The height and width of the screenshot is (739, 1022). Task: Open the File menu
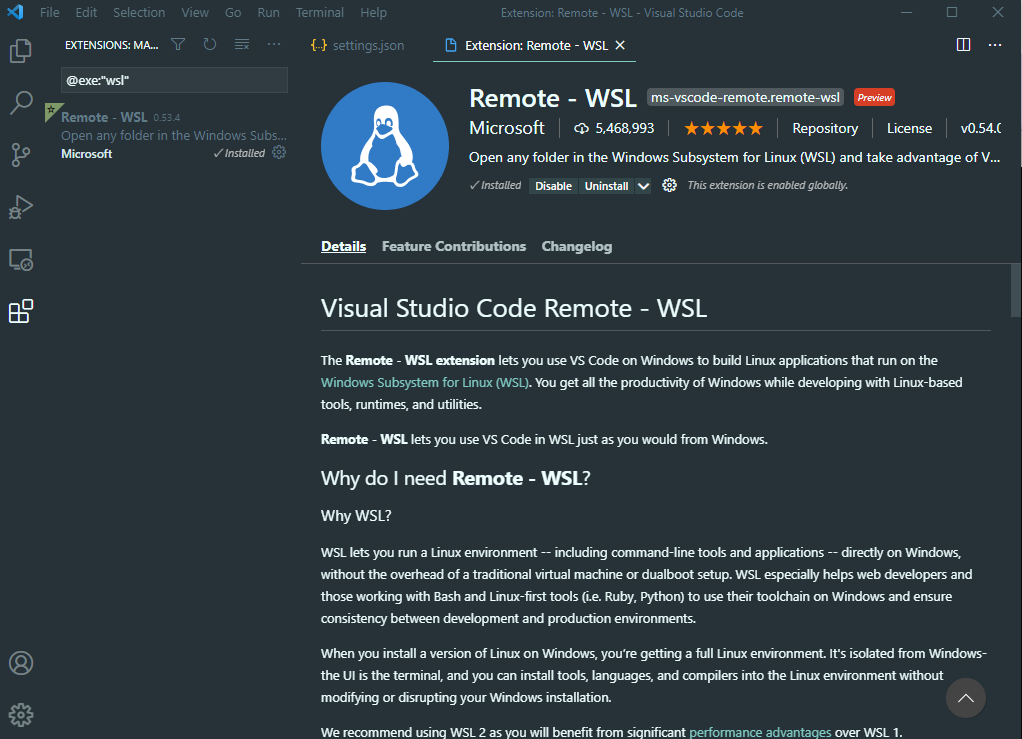[50, 12]
